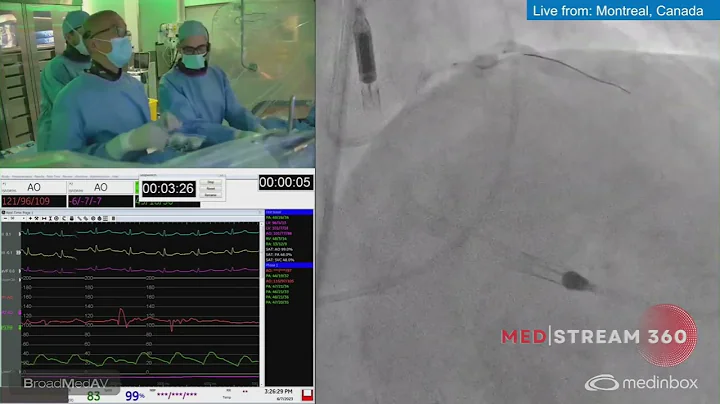The height and width of the screenshot is (404, 720).
Task: Click the waveform panel vertical scrollbar
Action: click(x=262, y=303)
